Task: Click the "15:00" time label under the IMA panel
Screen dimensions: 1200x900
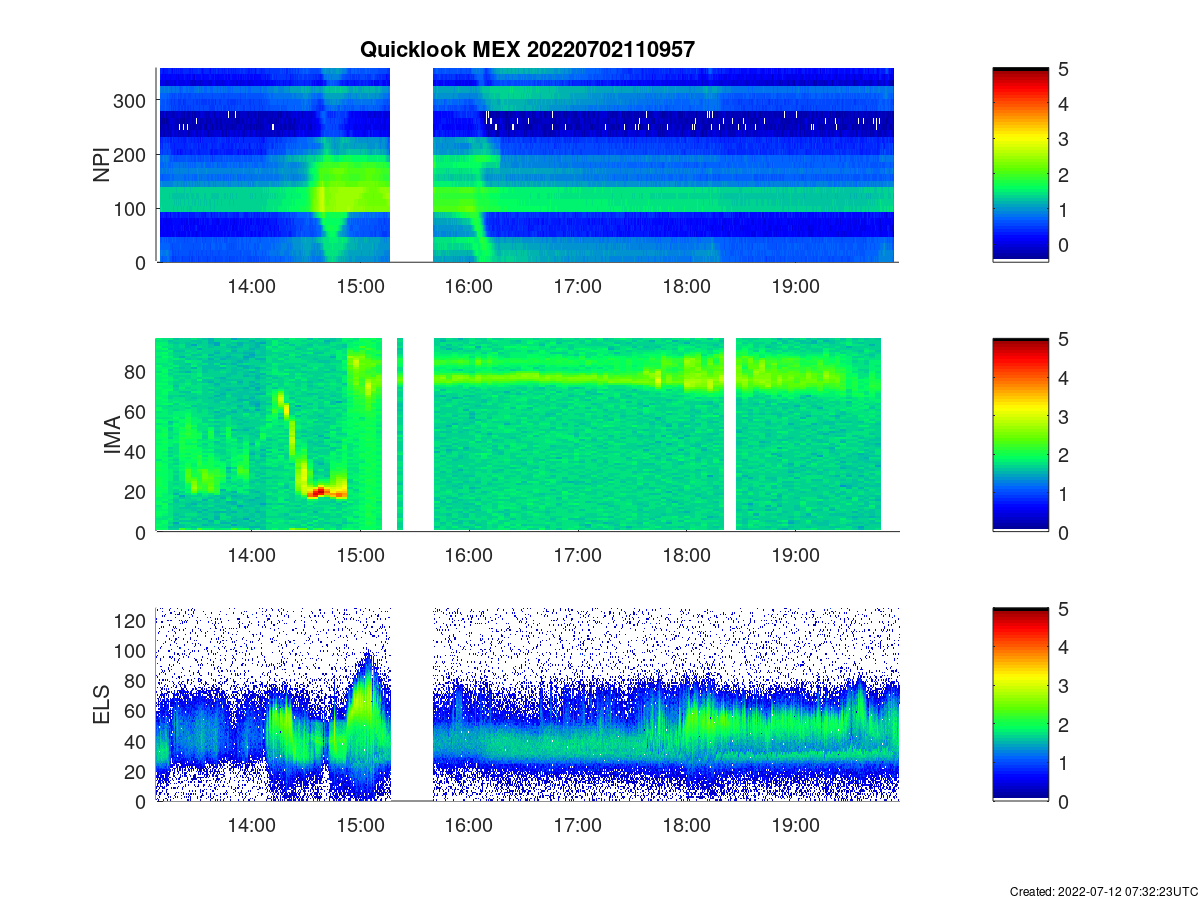Action: pyautogui.click(x=360, y=556)
